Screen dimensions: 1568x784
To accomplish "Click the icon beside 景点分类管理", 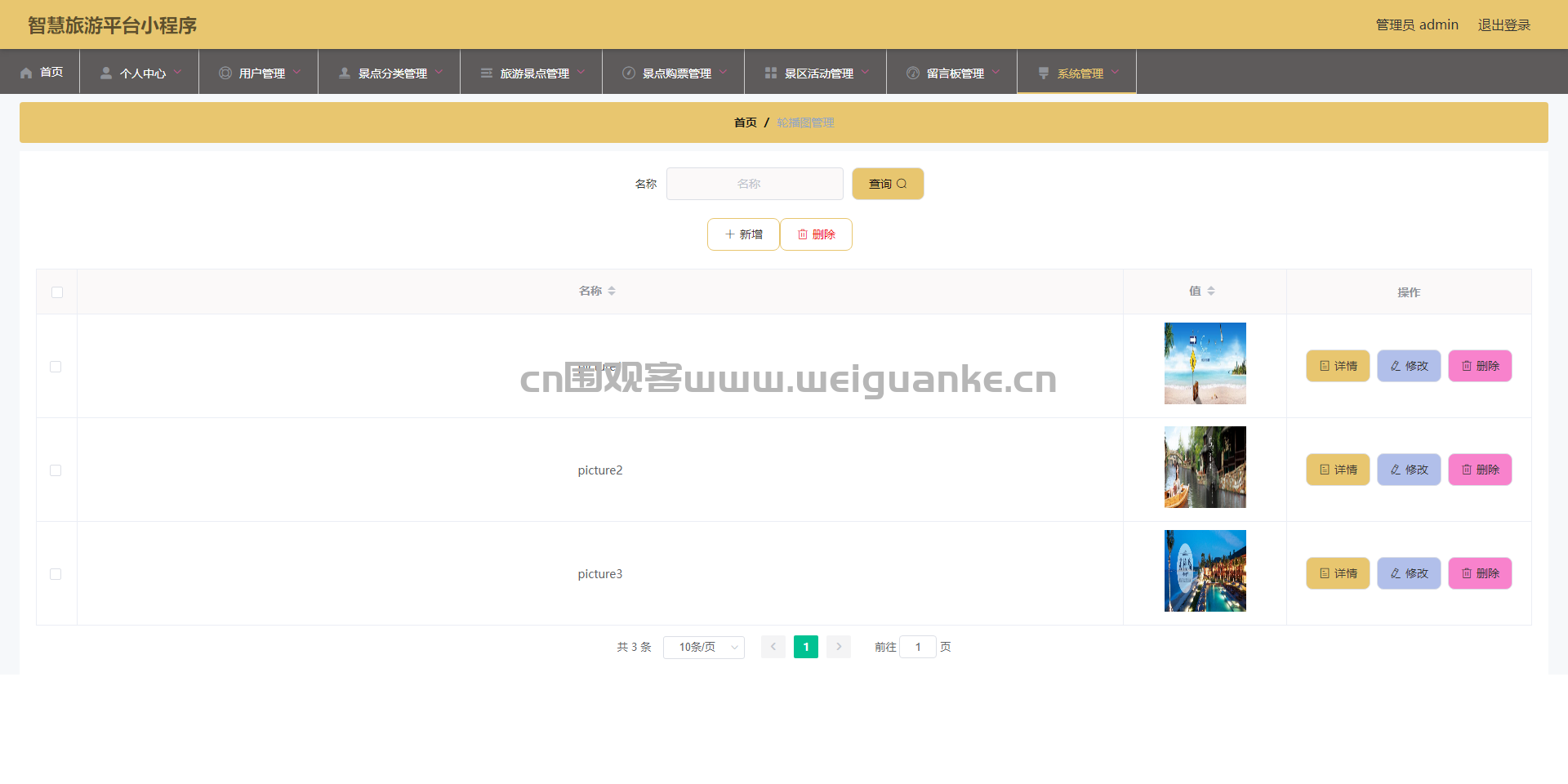I will click(x=345, y=73).
